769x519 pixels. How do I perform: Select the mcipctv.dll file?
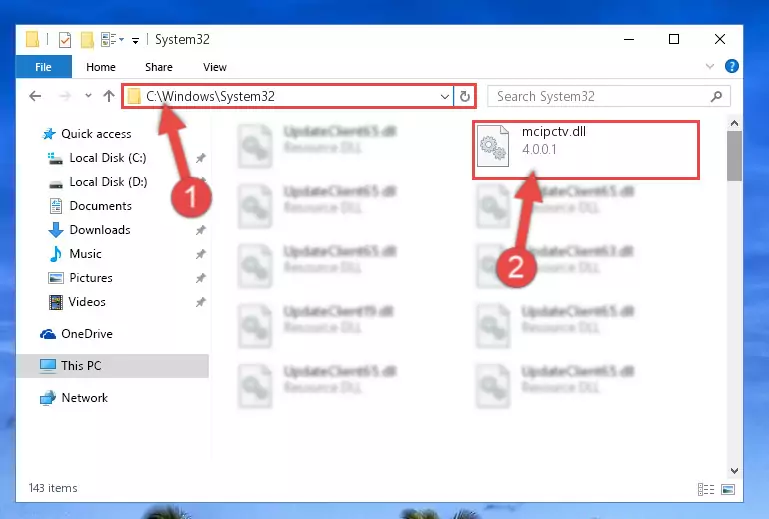[x=586, y=150]
